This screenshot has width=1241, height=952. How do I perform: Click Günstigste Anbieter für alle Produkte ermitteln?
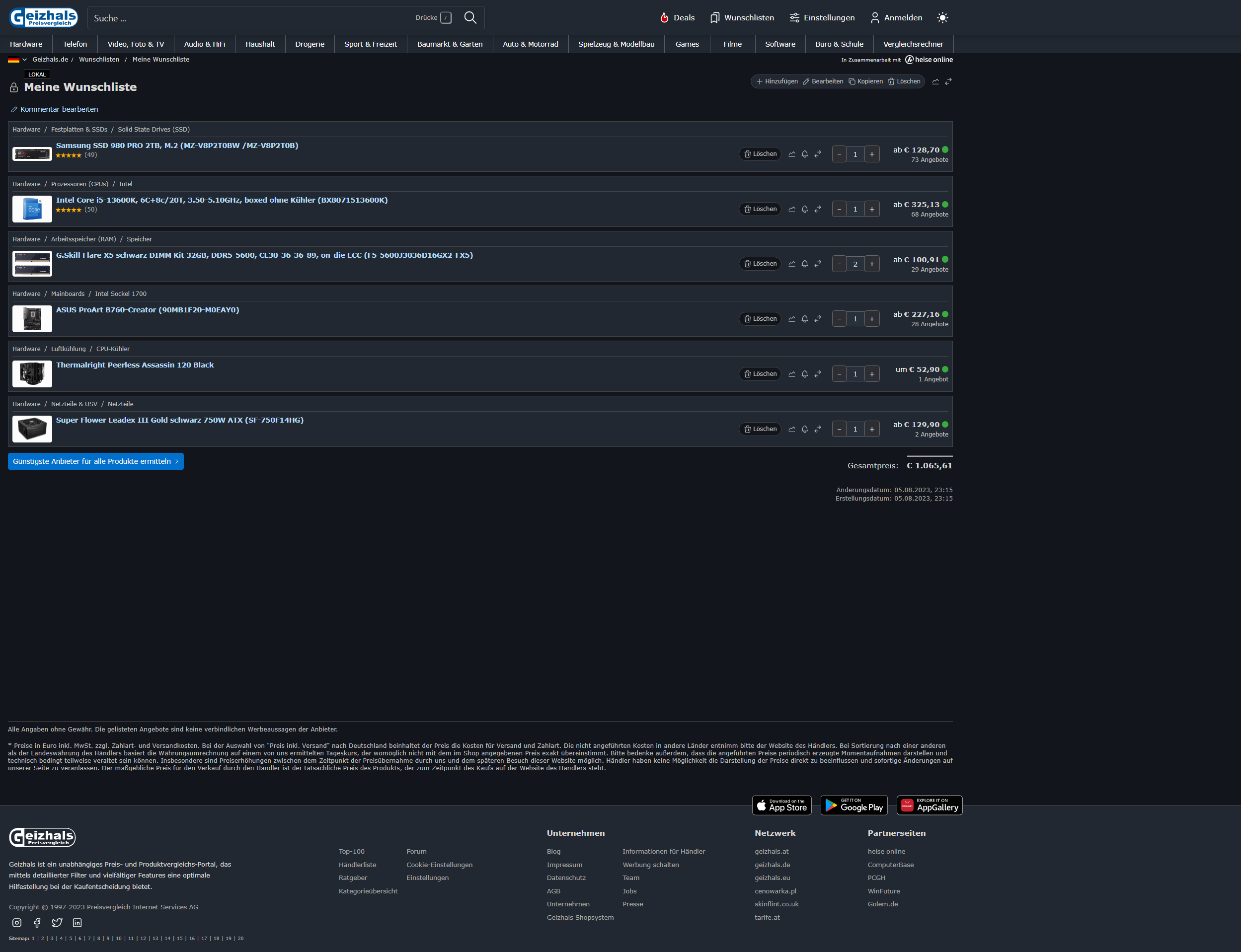[95, 461]
